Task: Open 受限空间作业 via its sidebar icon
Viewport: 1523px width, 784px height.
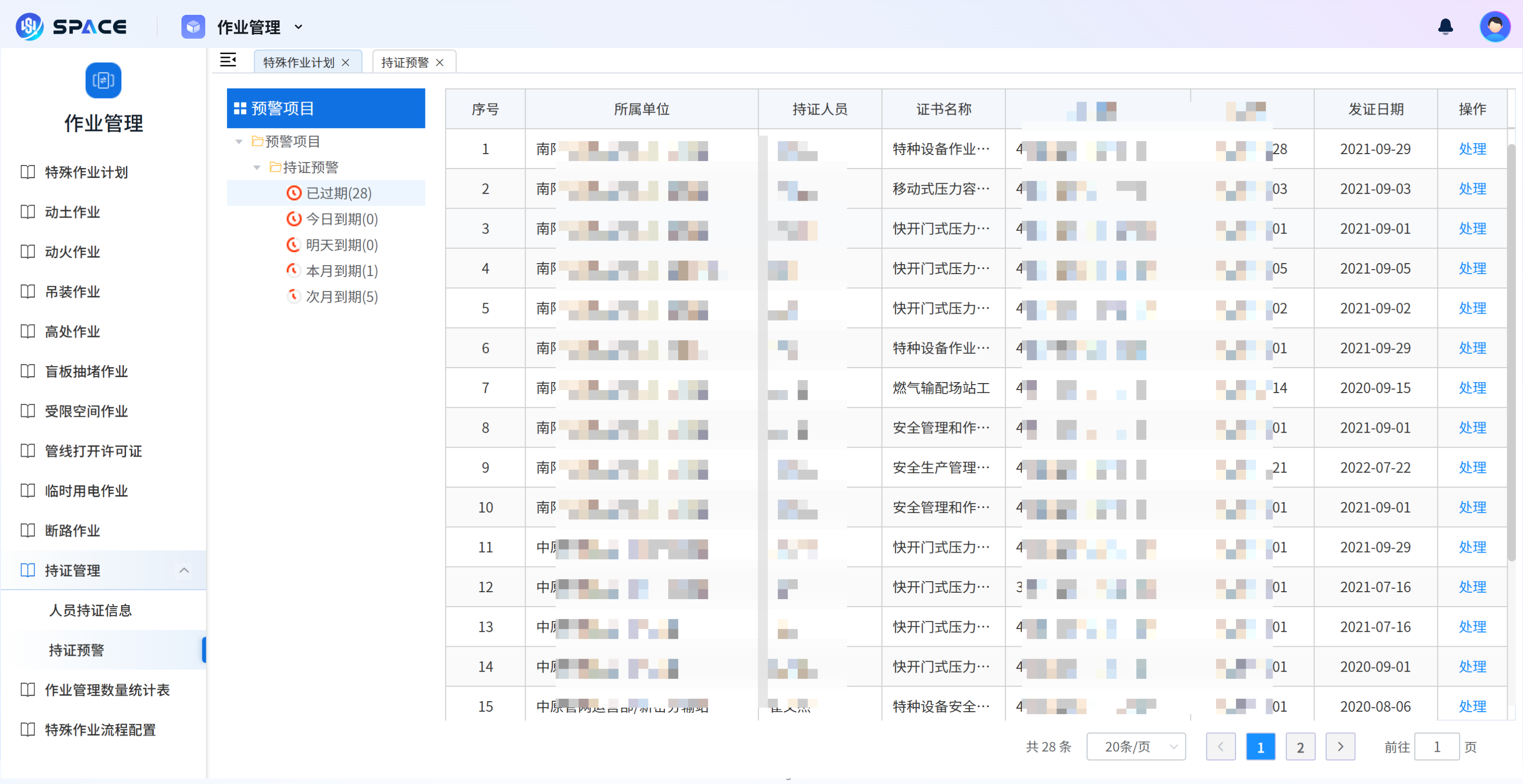Action: click(x=28, y=411)
